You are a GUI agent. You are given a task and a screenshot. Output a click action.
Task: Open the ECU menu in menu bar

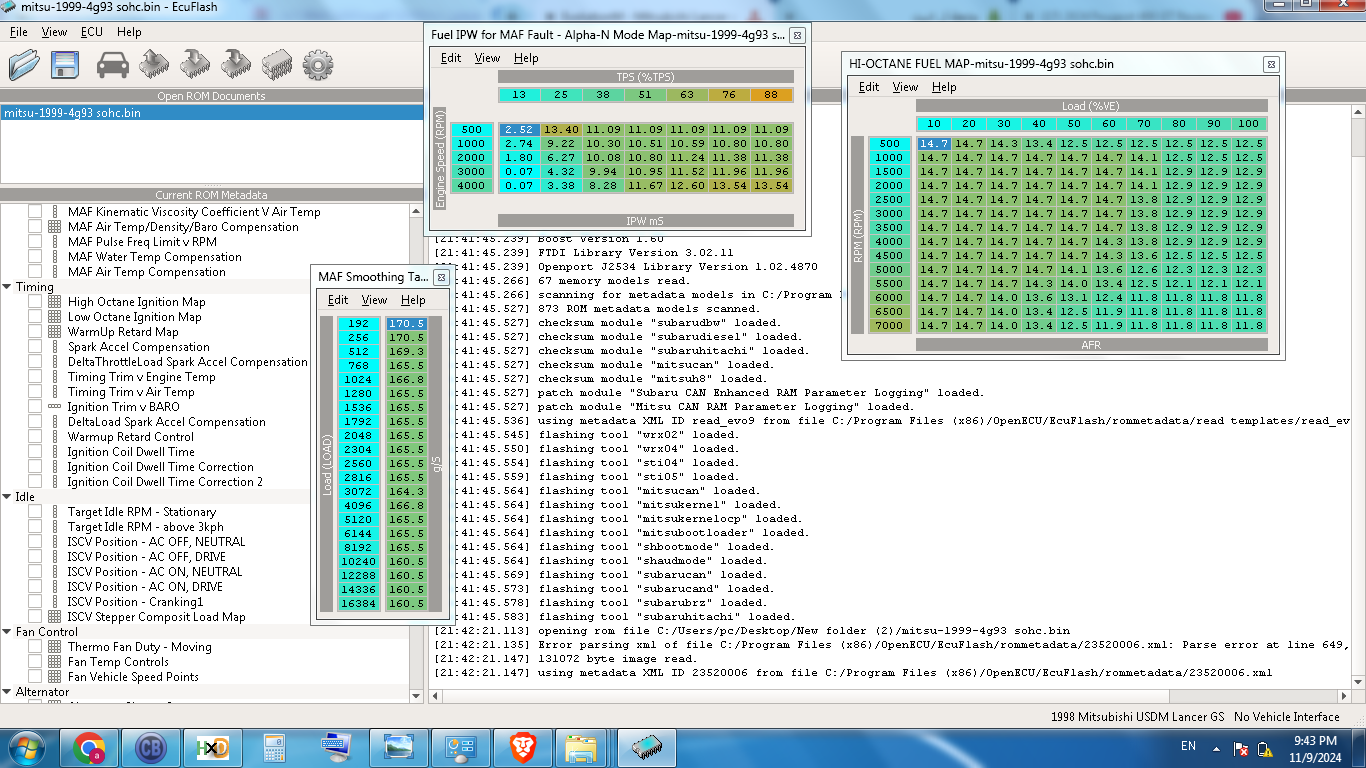(92, 32)
